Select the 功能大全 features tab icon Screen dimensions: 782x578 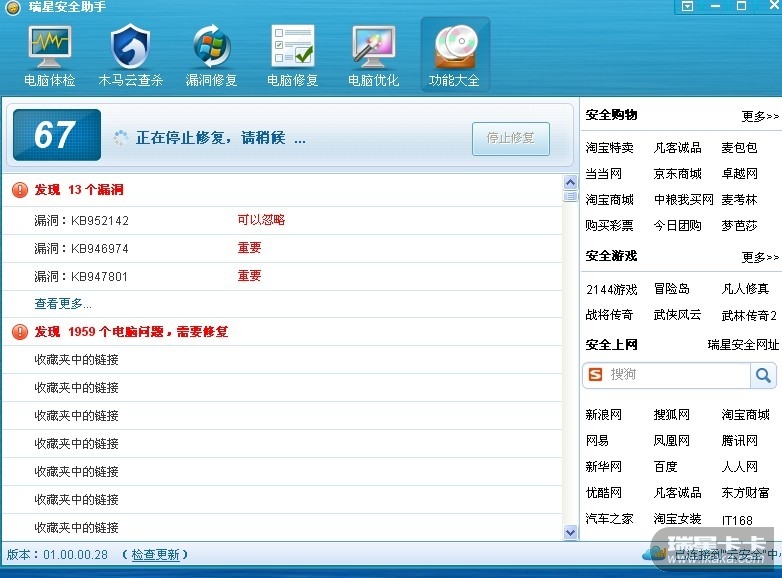coord(455,55)
